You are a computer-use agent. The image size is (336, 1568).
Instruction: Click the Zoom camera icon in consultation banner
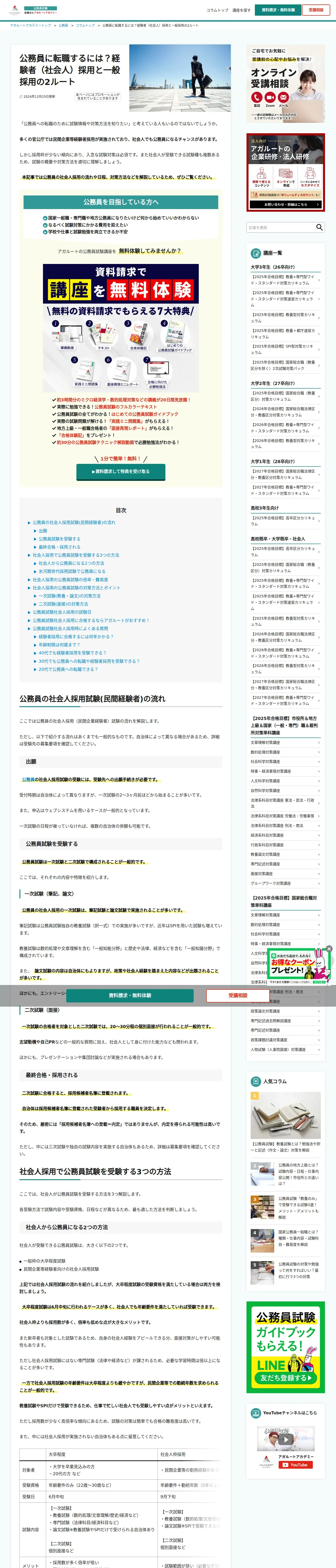pyautogui.click(x=270, y=97)
